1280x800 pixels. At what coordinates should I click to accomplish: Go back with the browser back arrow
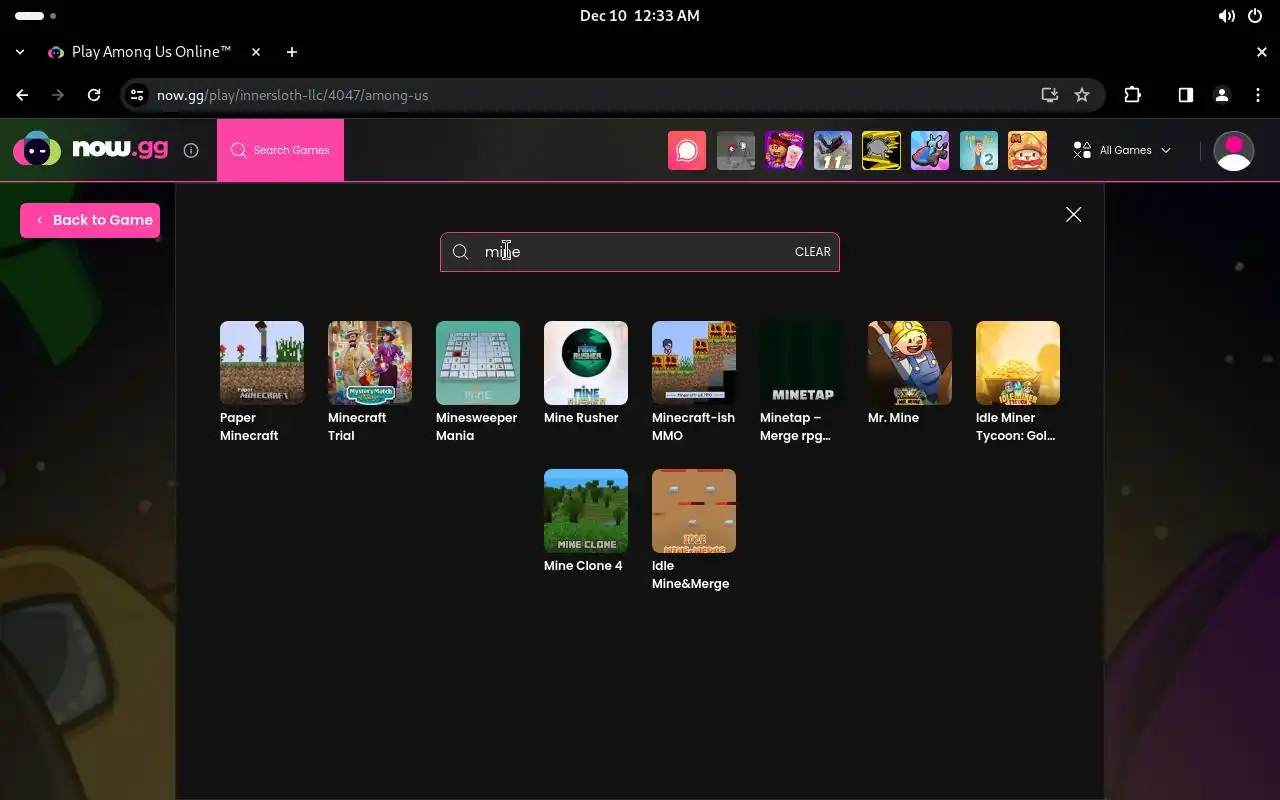point(22,95)
